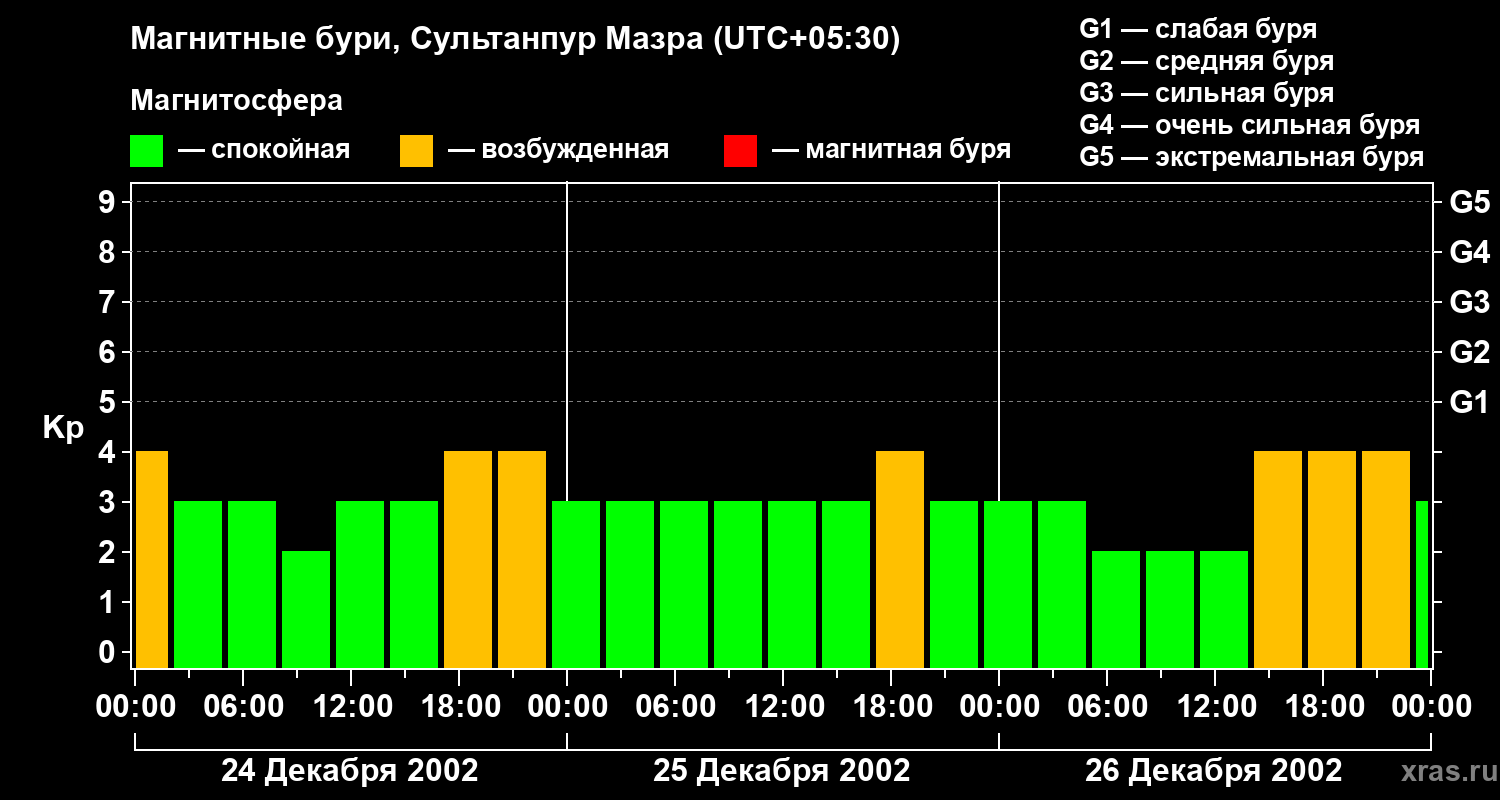The height and width of the screenshot is (800, 1500).
Task: Click the date label '24 Декабря 2002'
Action: coord(350,771)
